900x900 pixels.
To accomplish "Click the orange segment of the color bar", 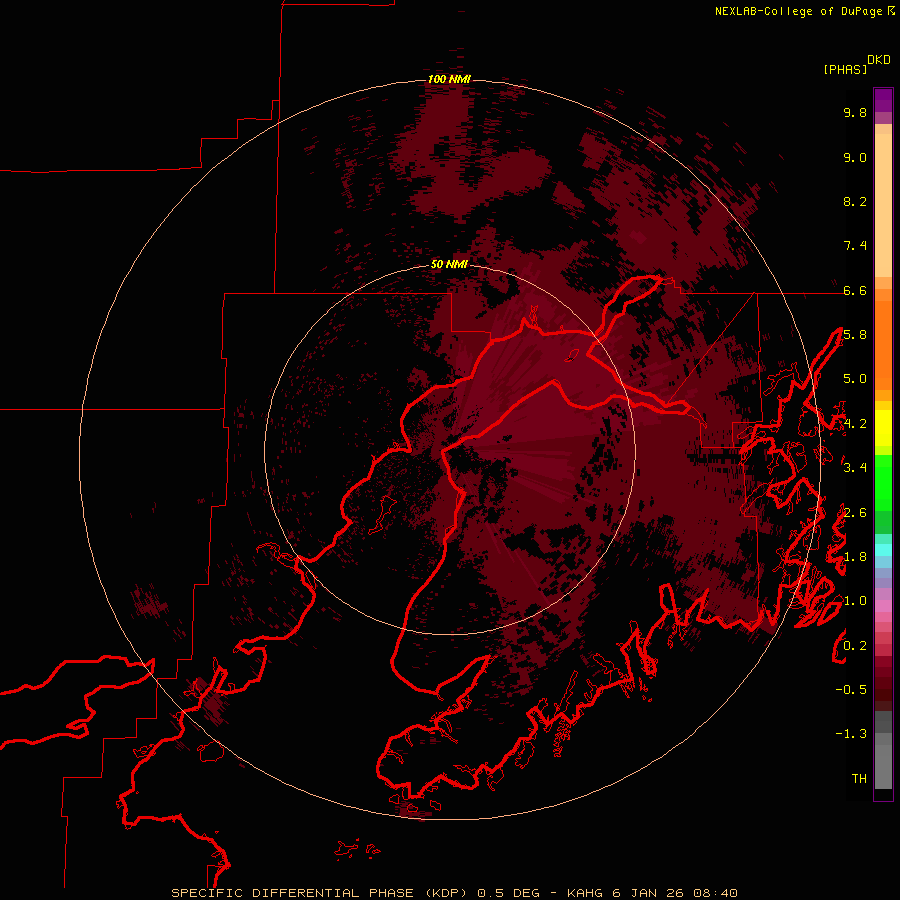I will pos(883,344).
